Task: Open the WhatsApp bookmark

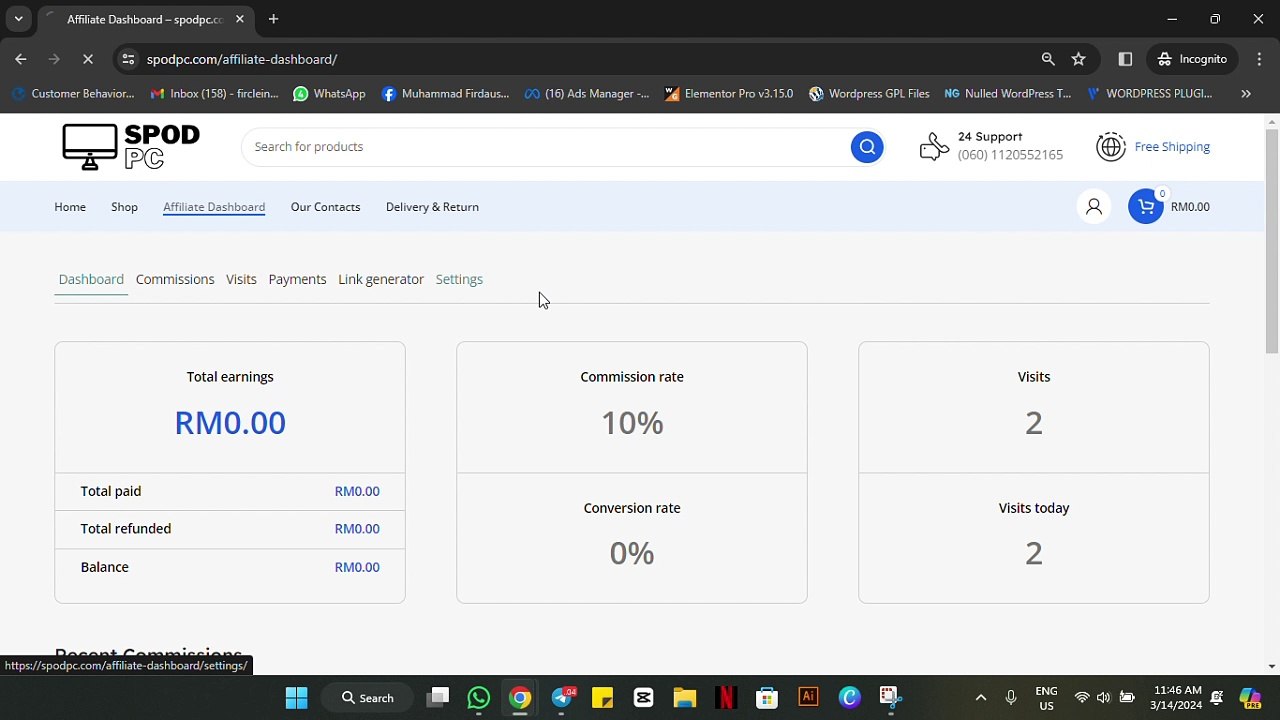Action: click(330, 94)
